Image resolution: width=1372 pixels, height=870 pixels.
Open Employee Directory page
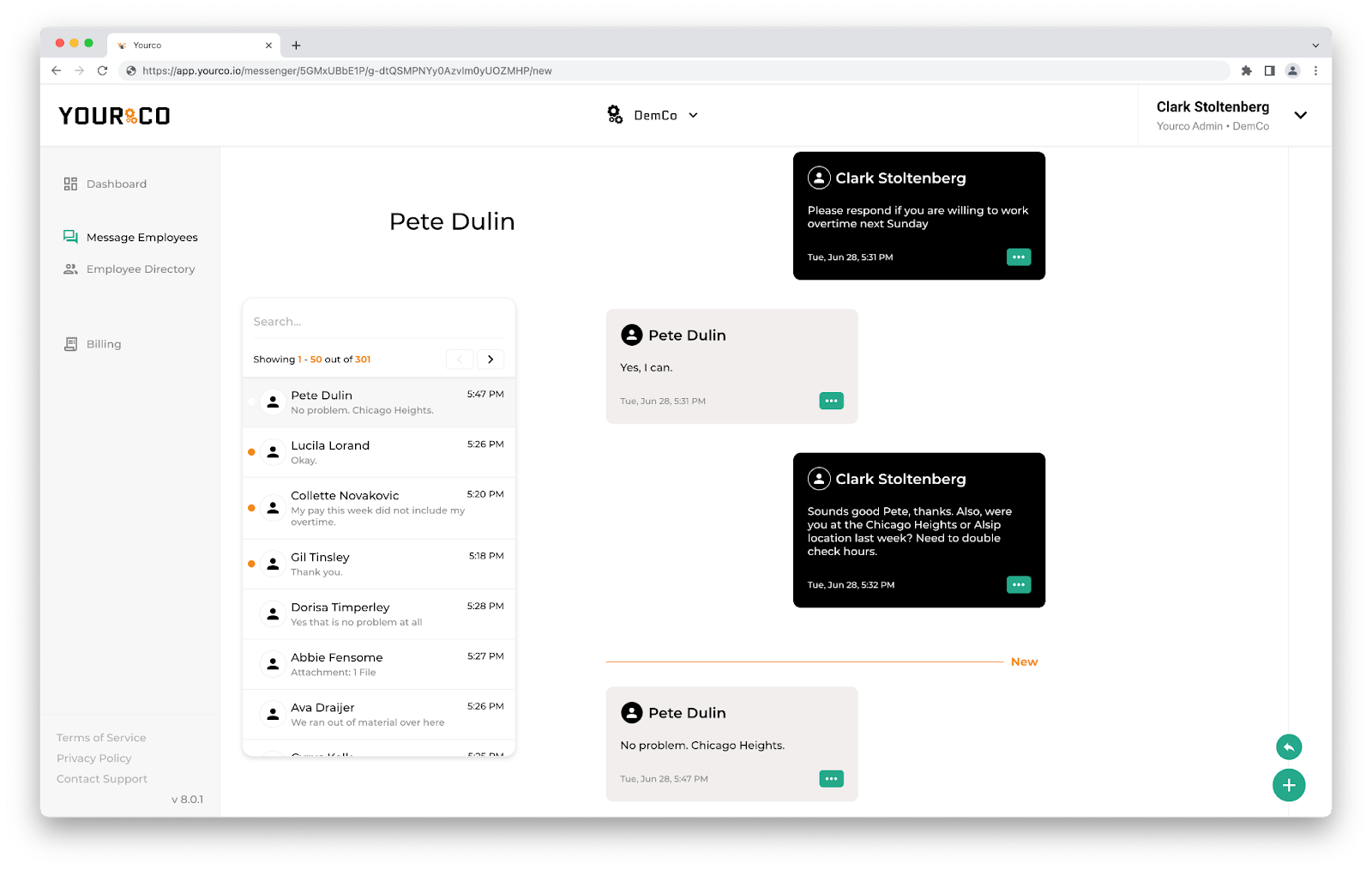[129, 269]
